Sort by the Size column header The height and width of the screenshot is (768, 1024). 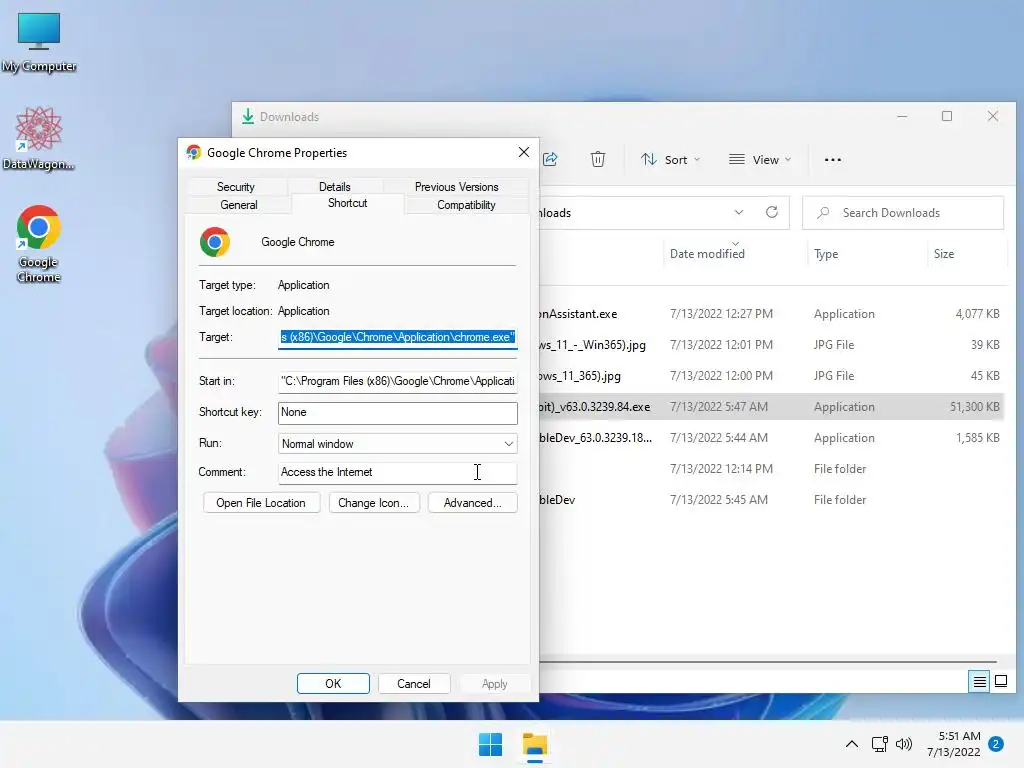pos(944,253)
